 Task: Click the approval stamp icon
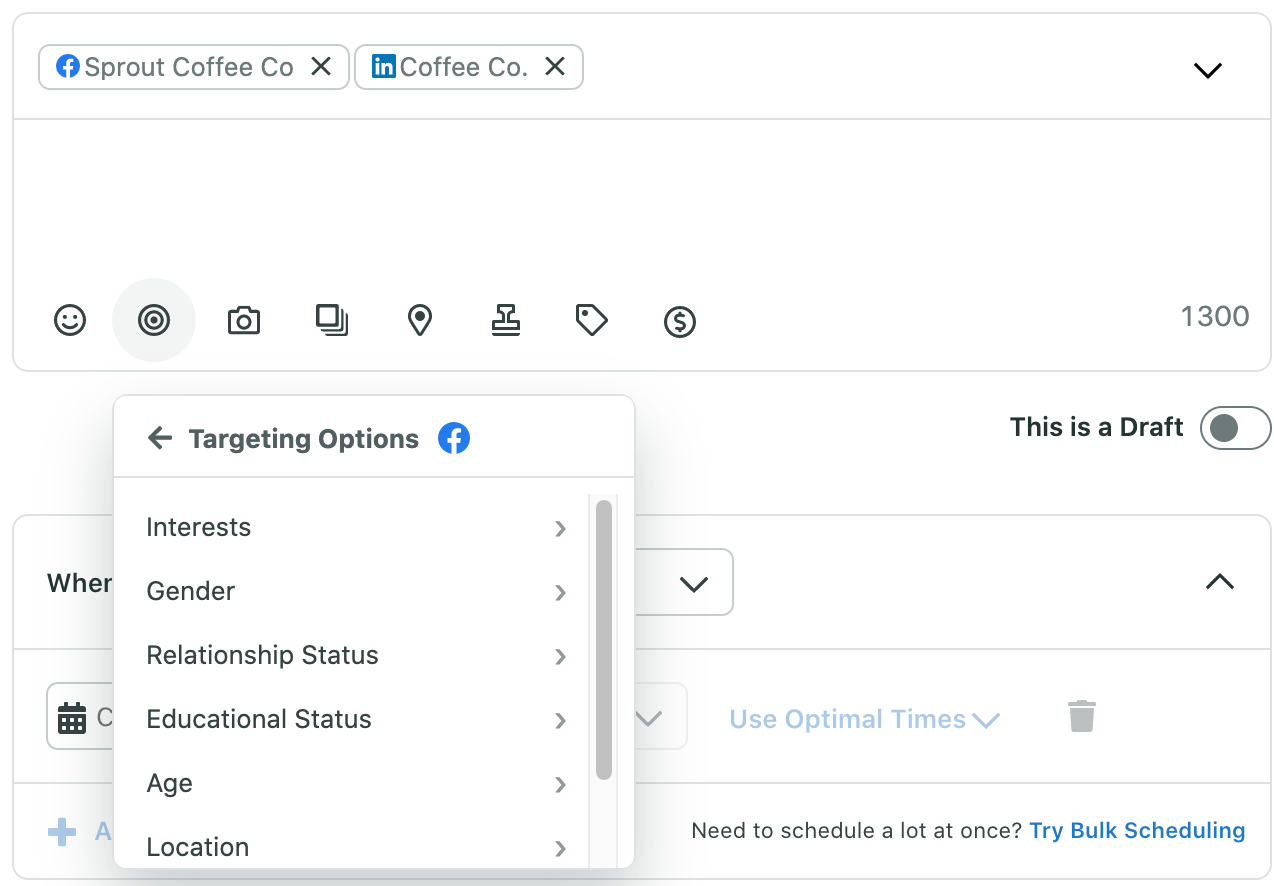click(506, 321)
